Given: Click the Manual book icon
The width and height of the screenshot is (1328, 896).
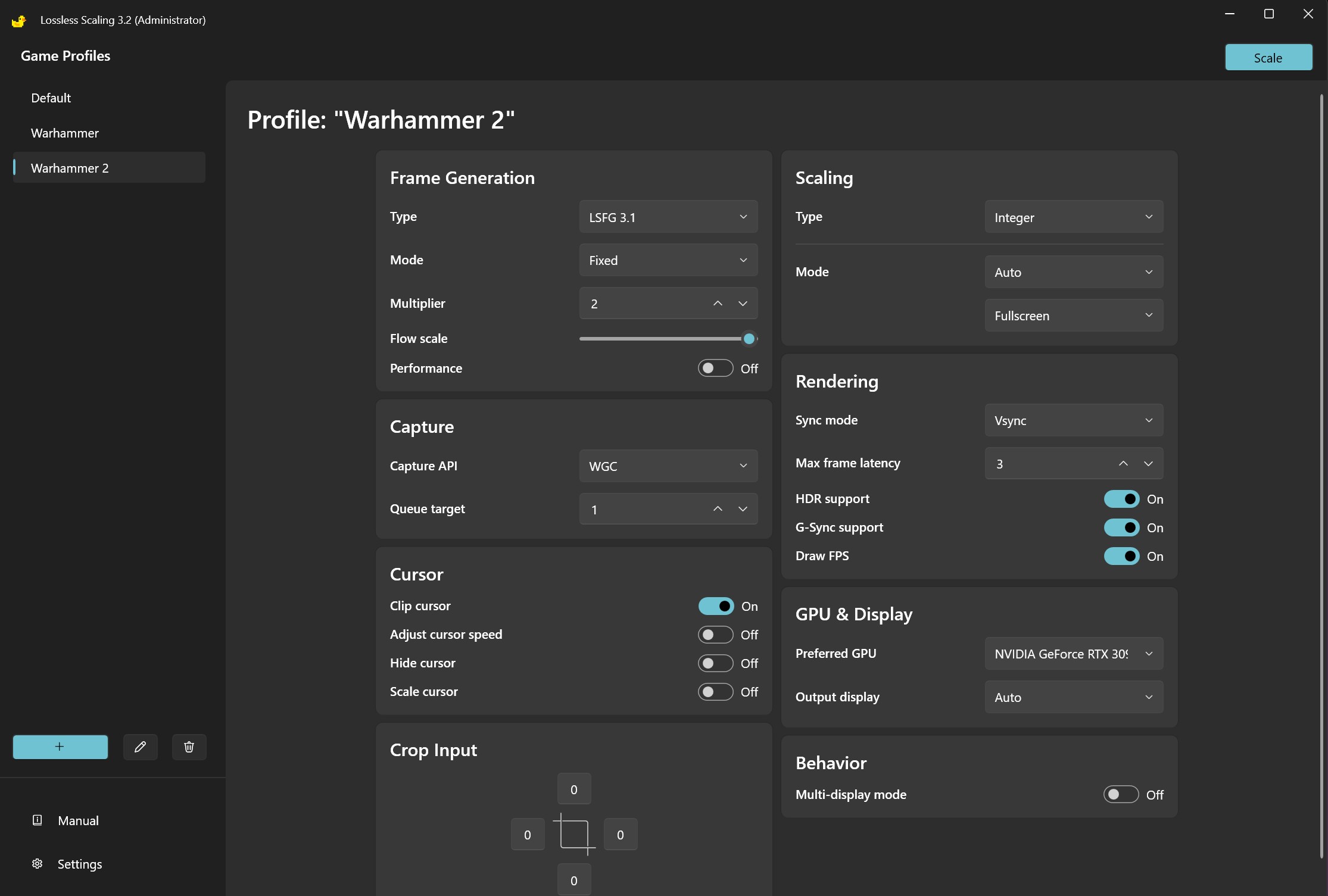Looking at the screenshot, I should pyautogui.click(x=37, y=820).
